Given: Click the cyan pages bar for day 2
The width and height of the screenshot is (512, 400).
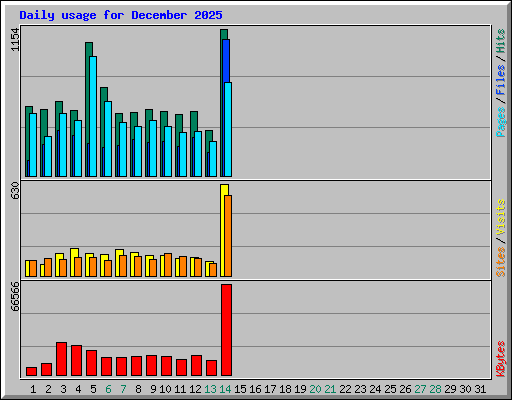Looking at the screenshot, I should point(48,156).
